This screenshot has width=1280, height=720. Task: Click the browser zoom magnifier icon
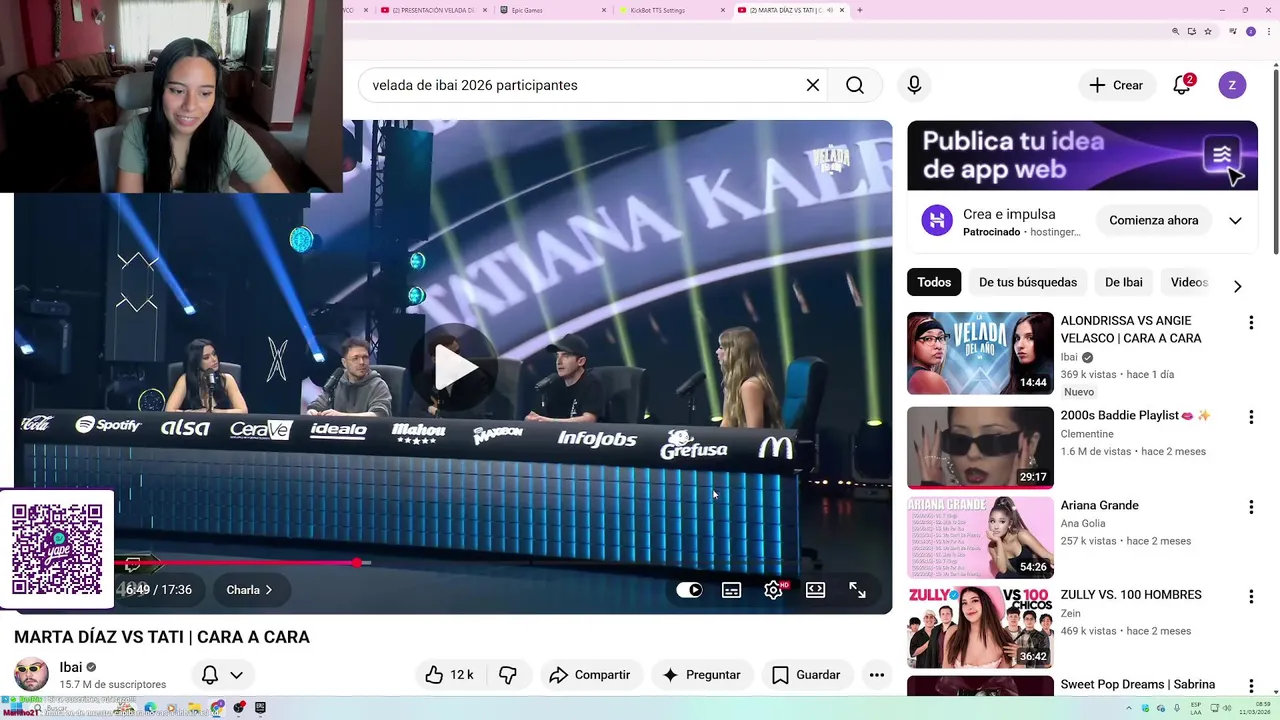point(1176,32)
